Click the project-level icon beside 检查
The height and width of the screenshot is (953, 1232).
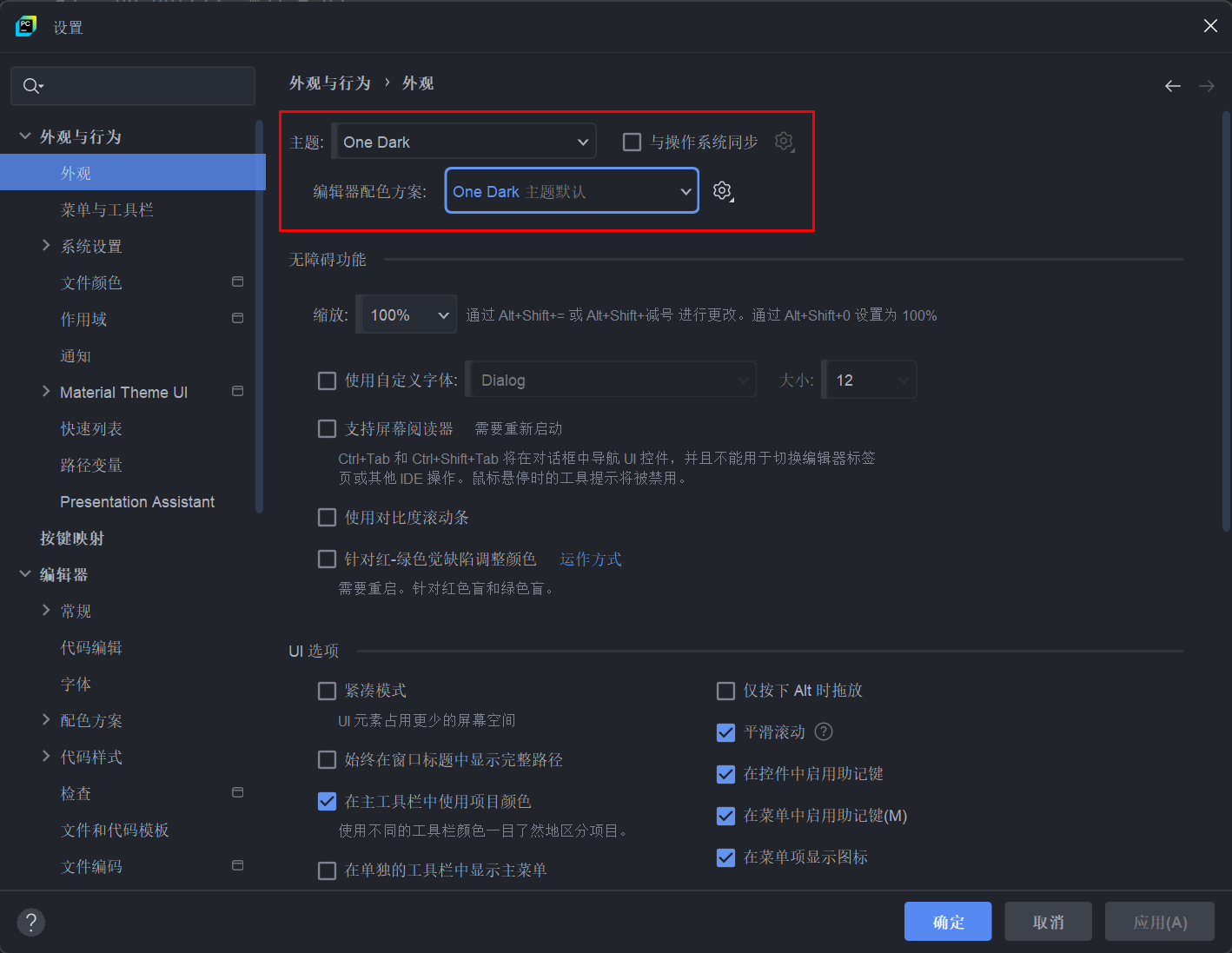click(238, 793)
